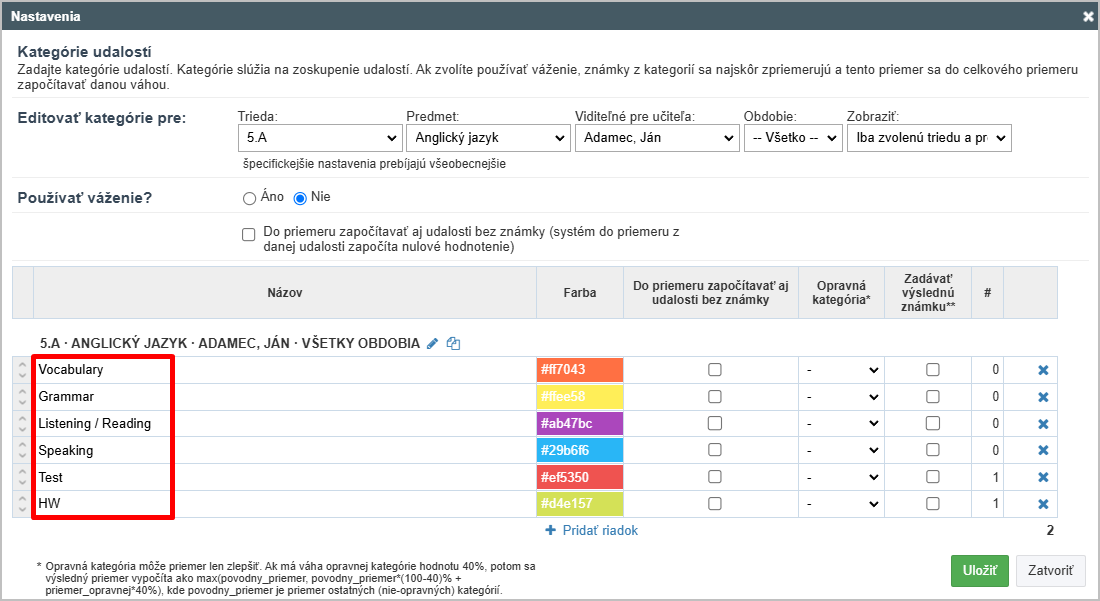
Task: Open Opravná kategória dropdown for Test
Action: click(x=842, y=477)
